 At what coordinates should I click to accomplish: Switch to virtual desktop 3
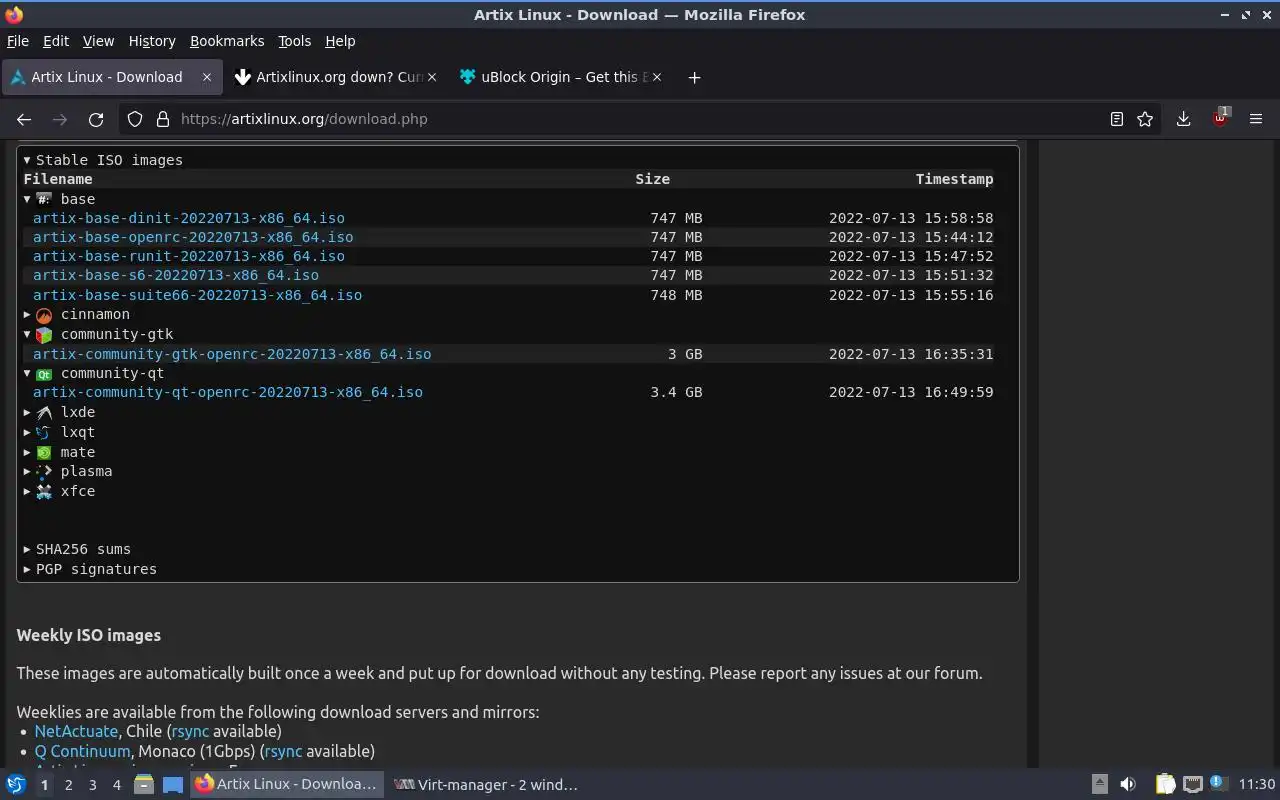coord(93,785)
